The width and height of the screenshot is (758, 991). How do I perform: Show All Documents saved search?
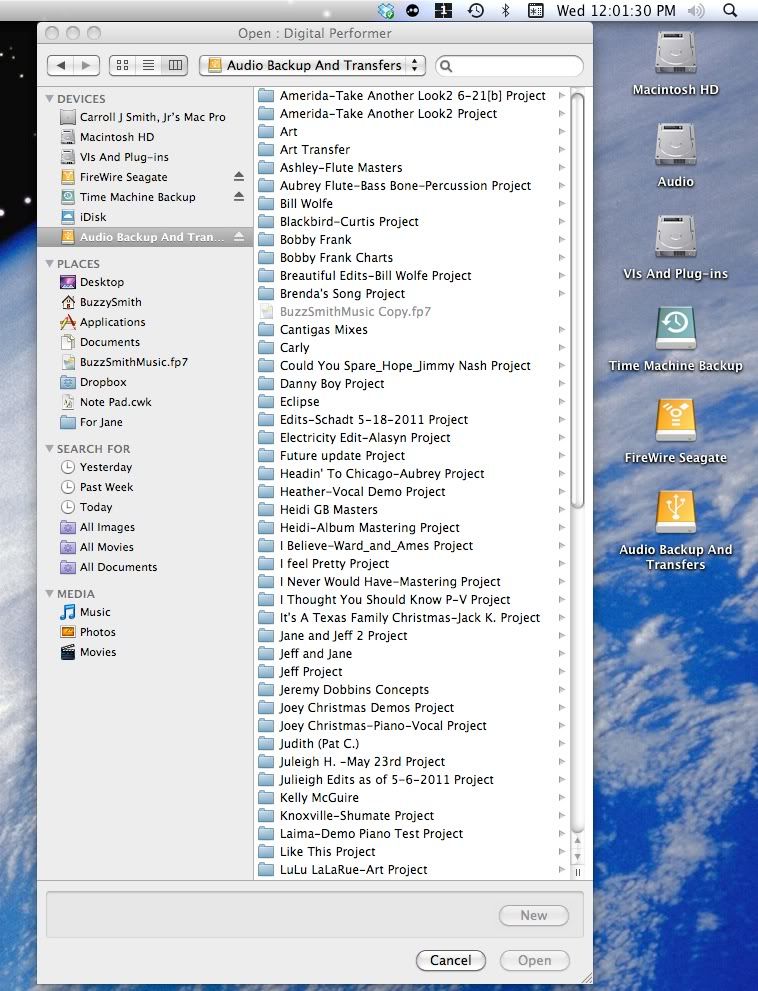pyautogui.click(x=145, y=567)
